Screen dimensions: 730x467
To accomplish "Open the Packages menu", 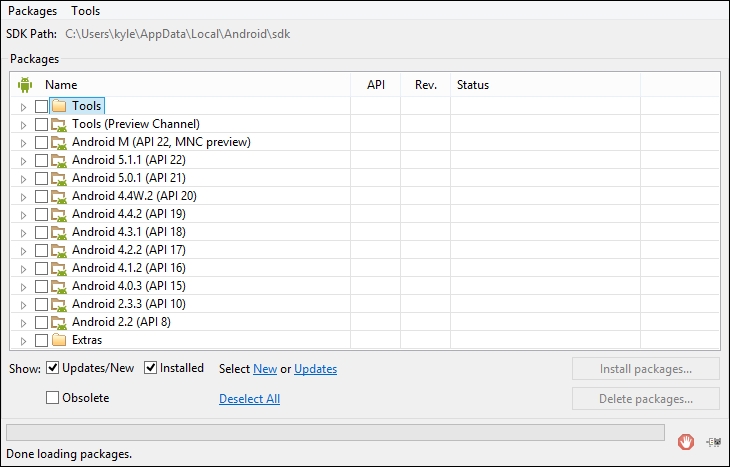I will coord(33,11).
